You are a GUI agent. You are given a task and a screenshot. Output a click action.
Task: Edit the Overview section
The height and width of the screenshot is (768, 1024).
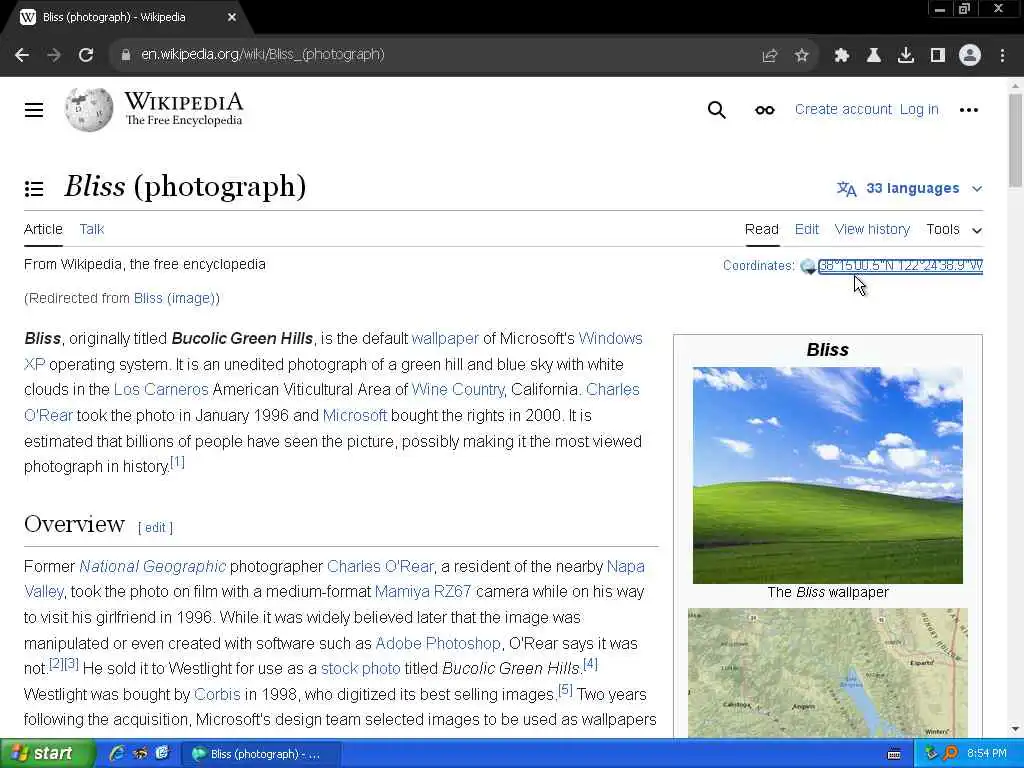155,528
